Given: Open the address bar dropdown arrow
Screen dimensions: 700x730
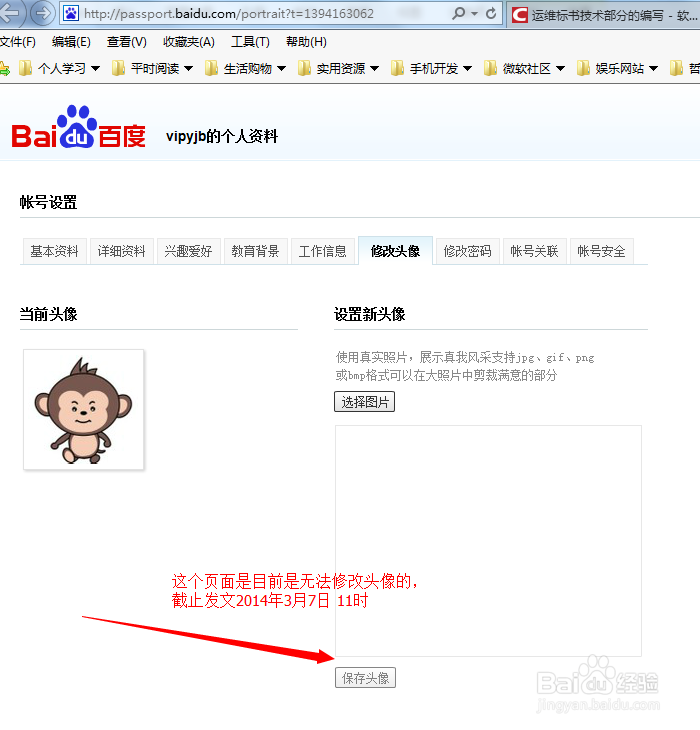Looking at the screenshot, I should coord(475,14).
